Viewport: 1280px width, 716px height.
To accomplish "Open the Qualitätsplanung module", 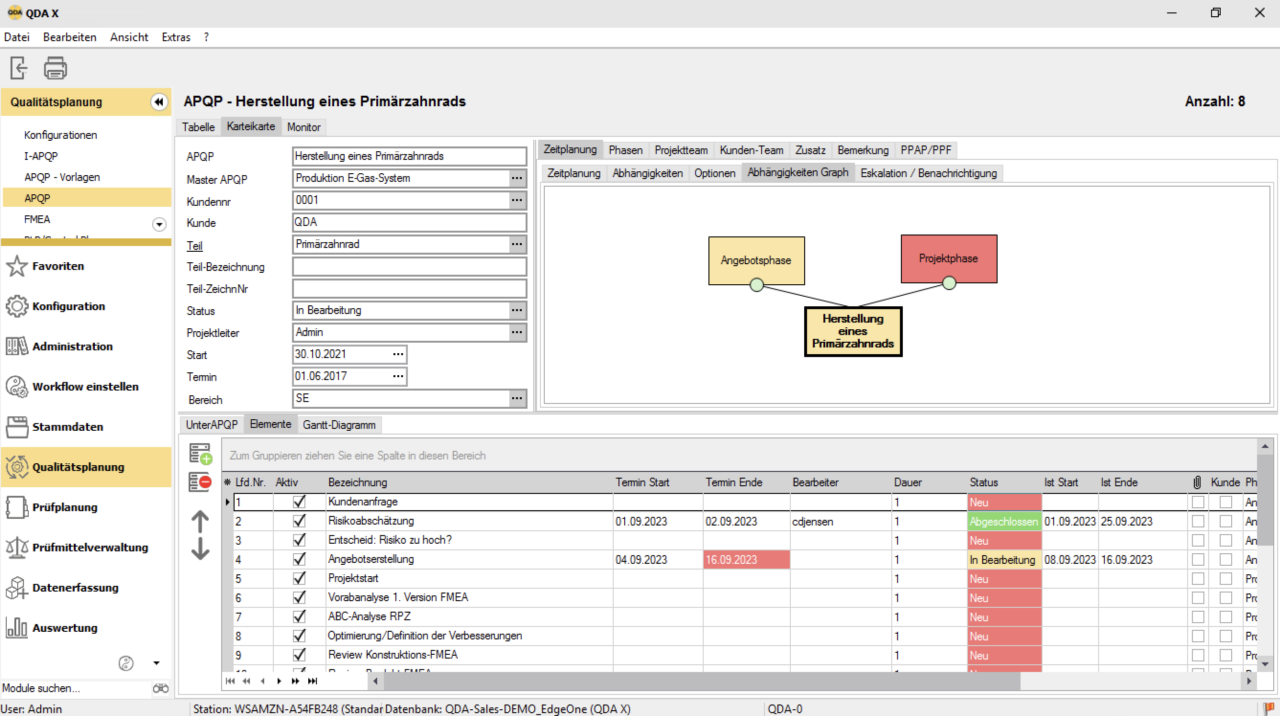I will click(x=86, y=467).
